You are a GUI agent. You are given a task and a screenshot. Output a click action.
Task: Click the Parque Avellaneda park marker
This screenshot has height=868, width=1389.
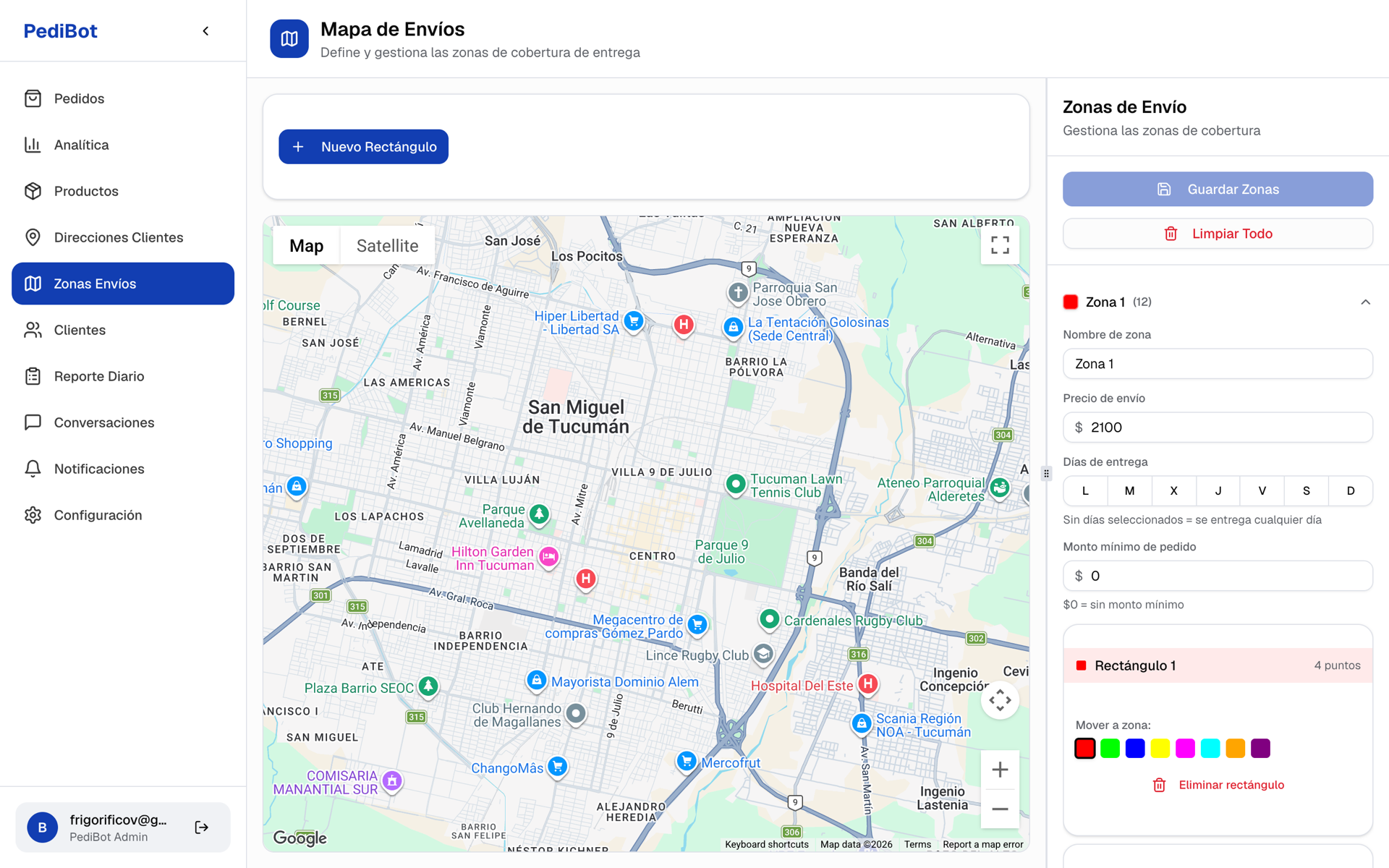539,514
